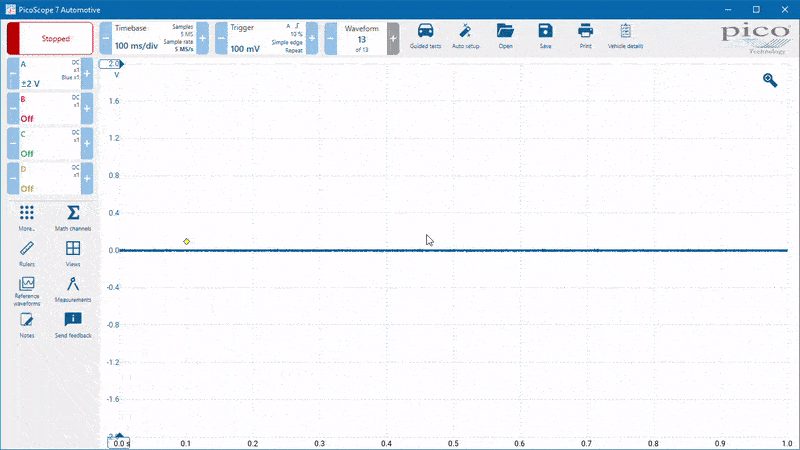The image size is (800, 450).
Task: Open Channel B options panel
Action: (x=50, y=109)
